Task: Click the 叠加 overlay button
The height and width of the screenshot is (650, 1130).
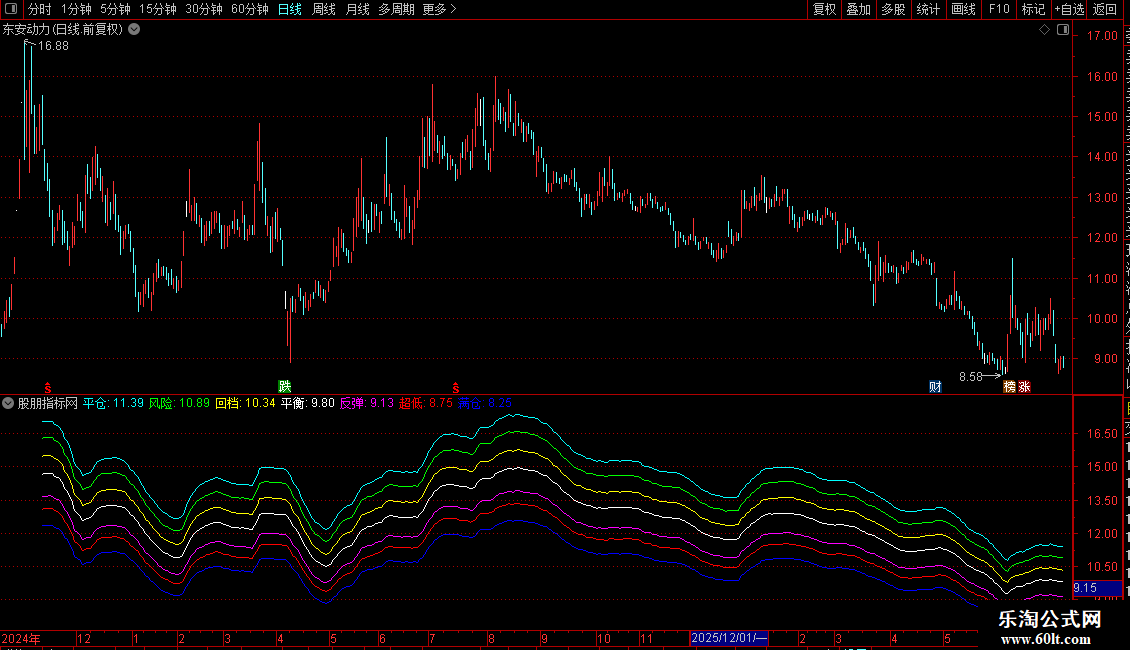Action: (x=858, y=9)
